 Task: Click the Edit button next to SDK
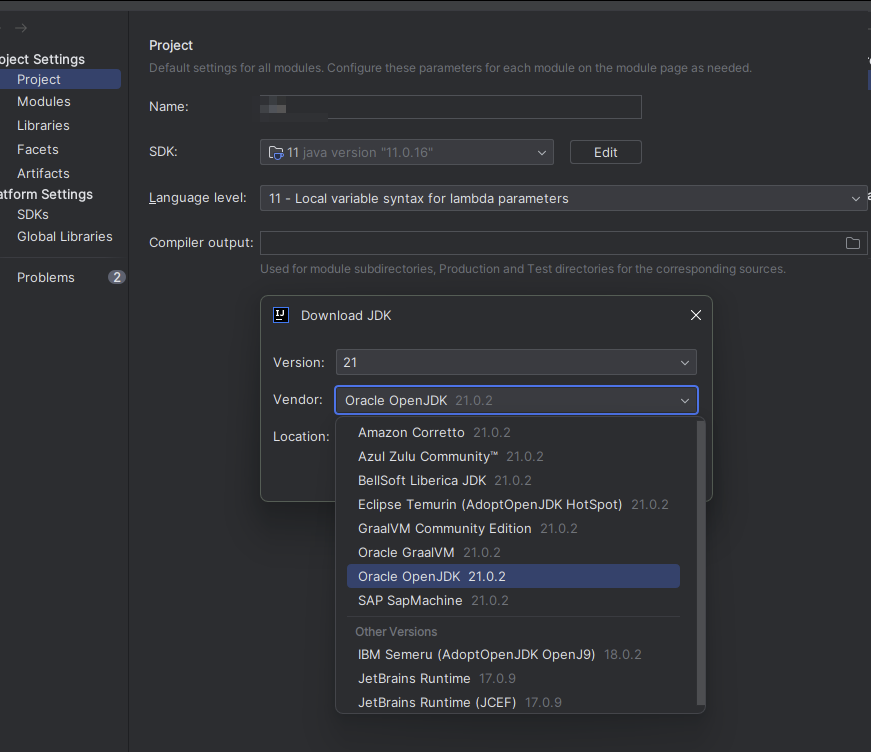coord(605,152)
